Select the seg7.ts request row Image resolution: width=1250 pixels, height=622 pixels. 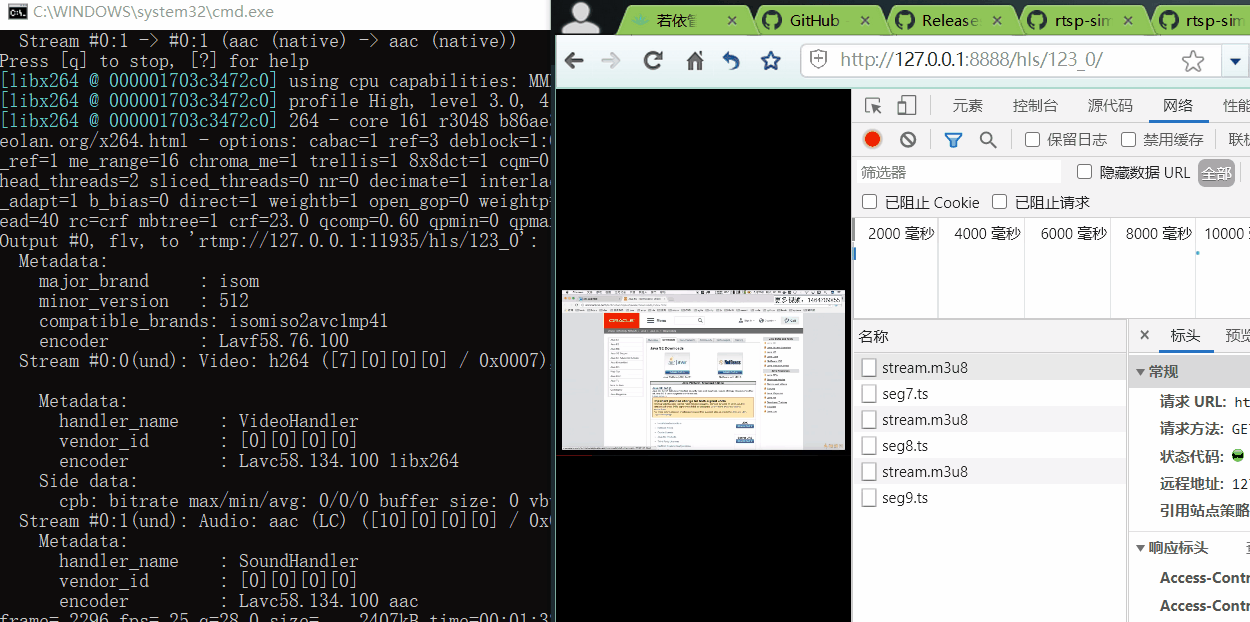990,394
